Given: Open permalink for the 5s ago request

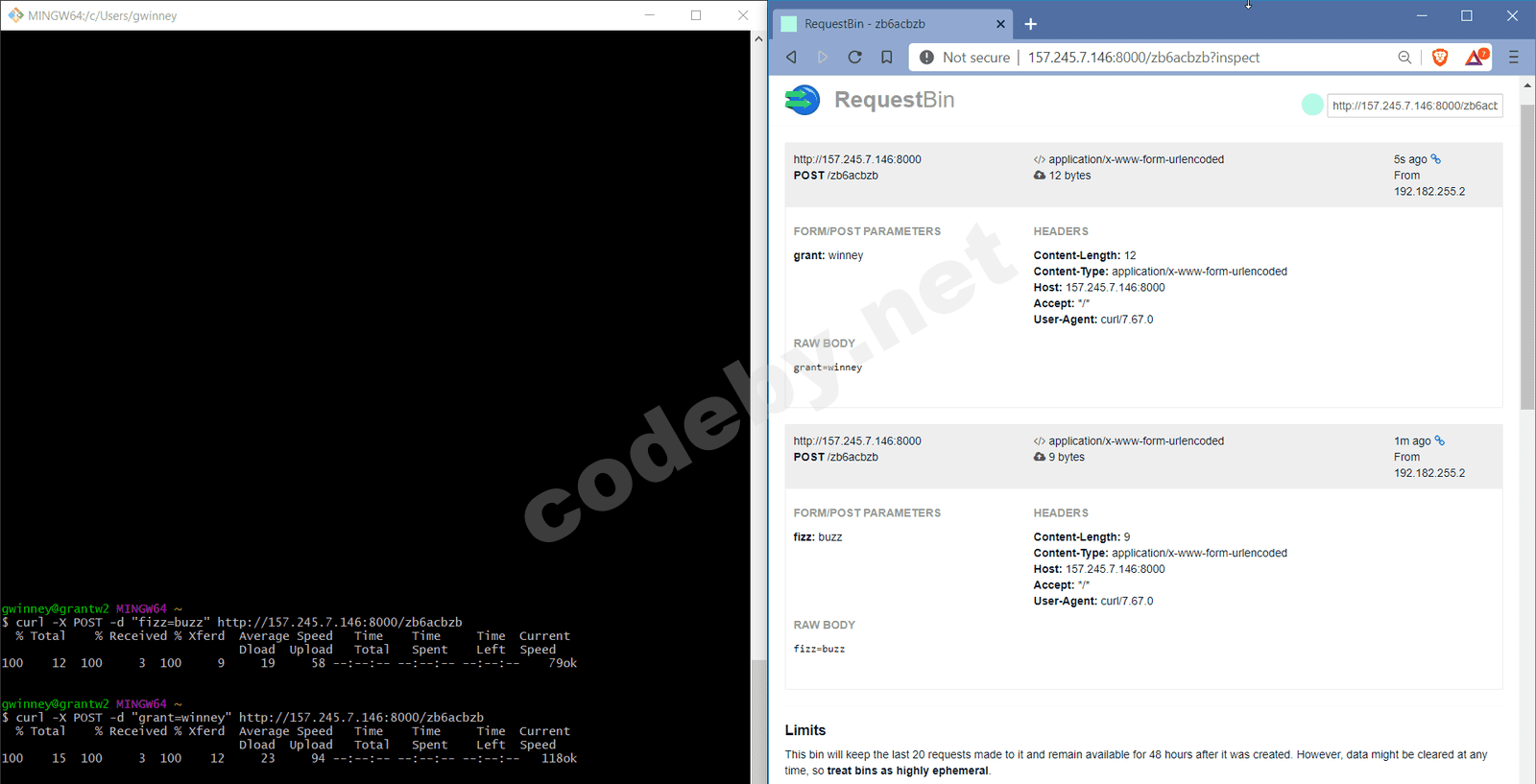Looking at the screenshot, I should click(1436, 159).
